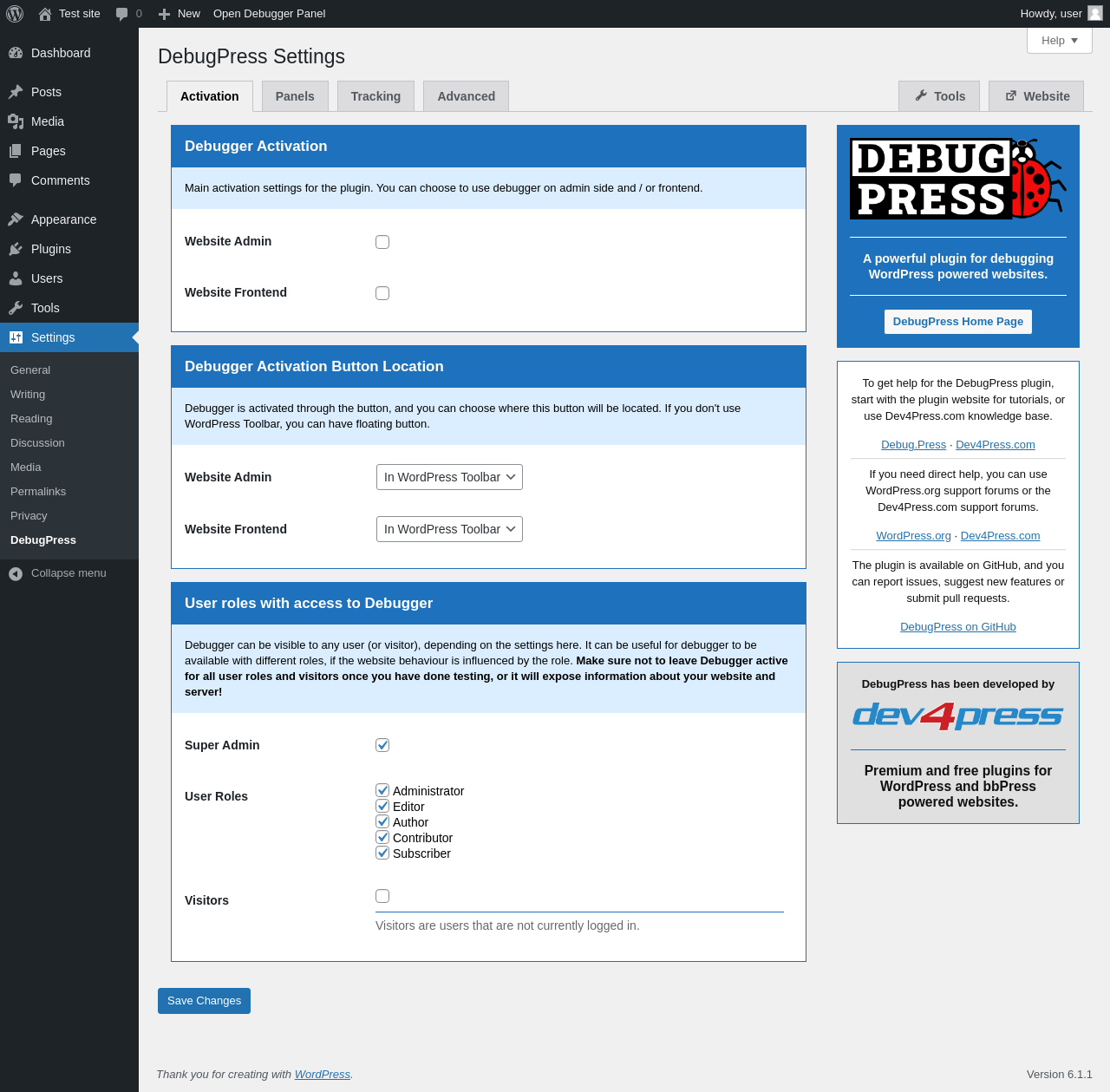Follow the Dev4Press.com support forums link
This screenshot has height=1092, width=1110.
coord(1000,536)
